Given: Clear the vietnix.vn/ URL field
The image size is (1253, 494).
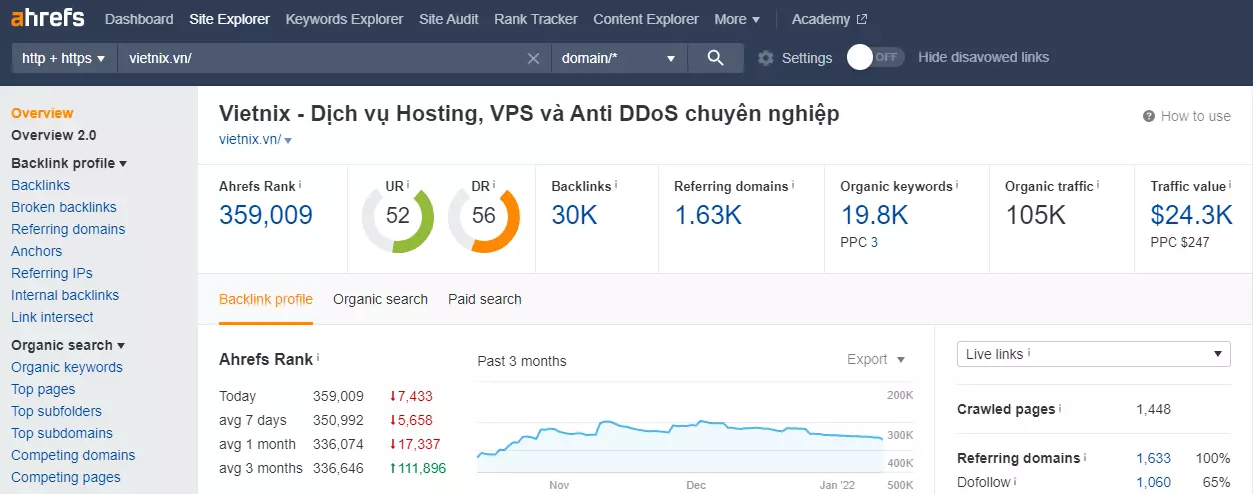Looking at the screenshot, I should (534, 58).
